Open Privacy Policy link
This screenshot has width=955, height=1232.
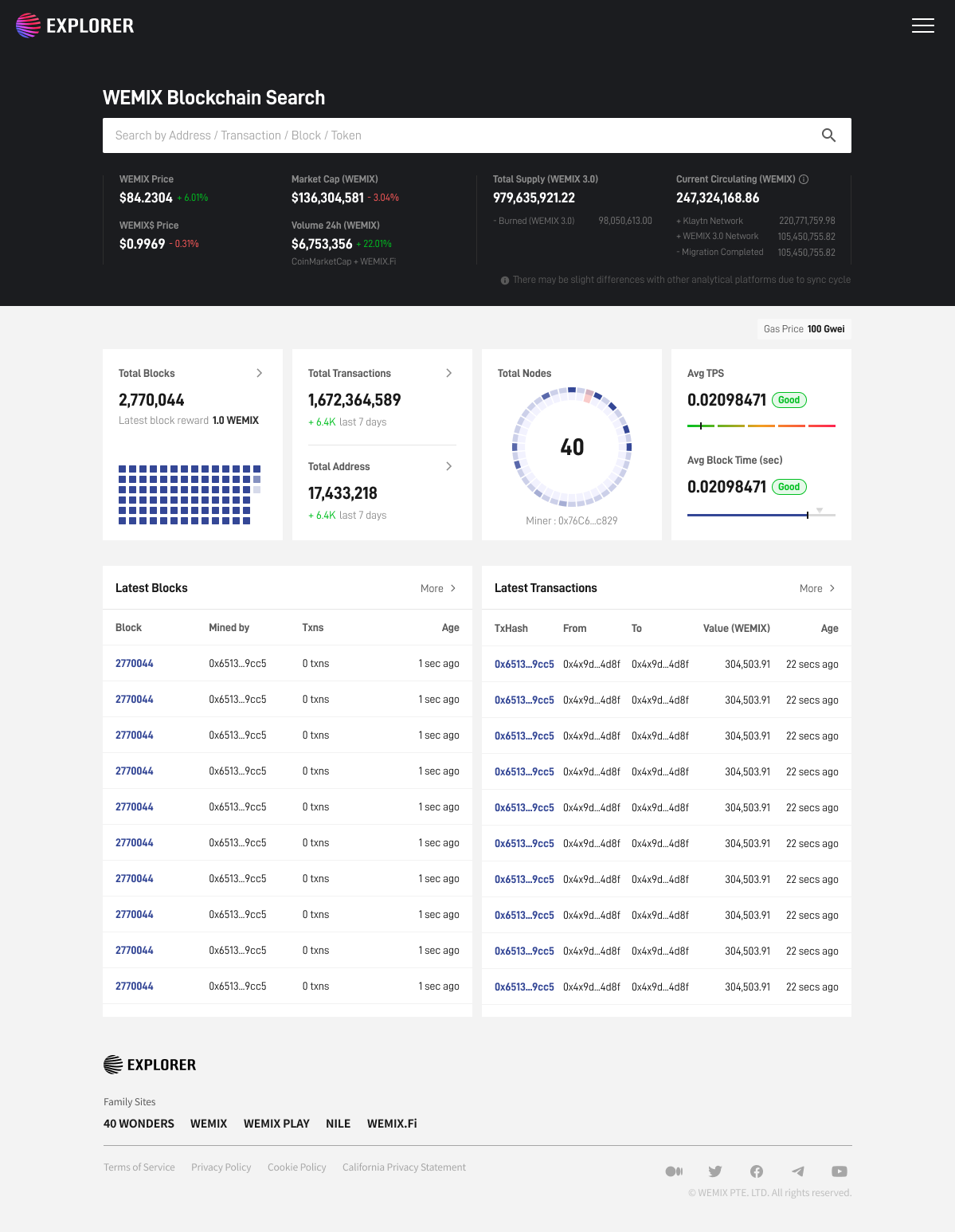coord(221,1167)
